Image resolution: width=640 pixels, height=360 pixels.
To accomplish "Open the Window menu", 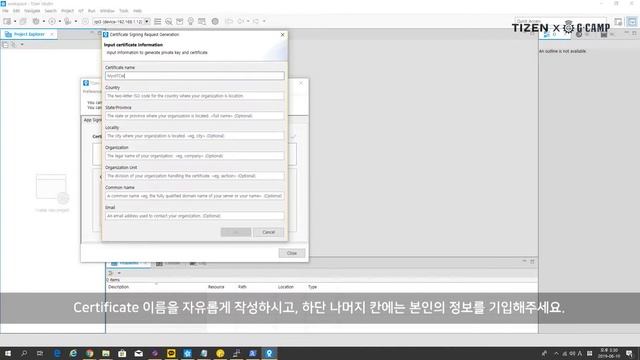I will pos(107,11).
